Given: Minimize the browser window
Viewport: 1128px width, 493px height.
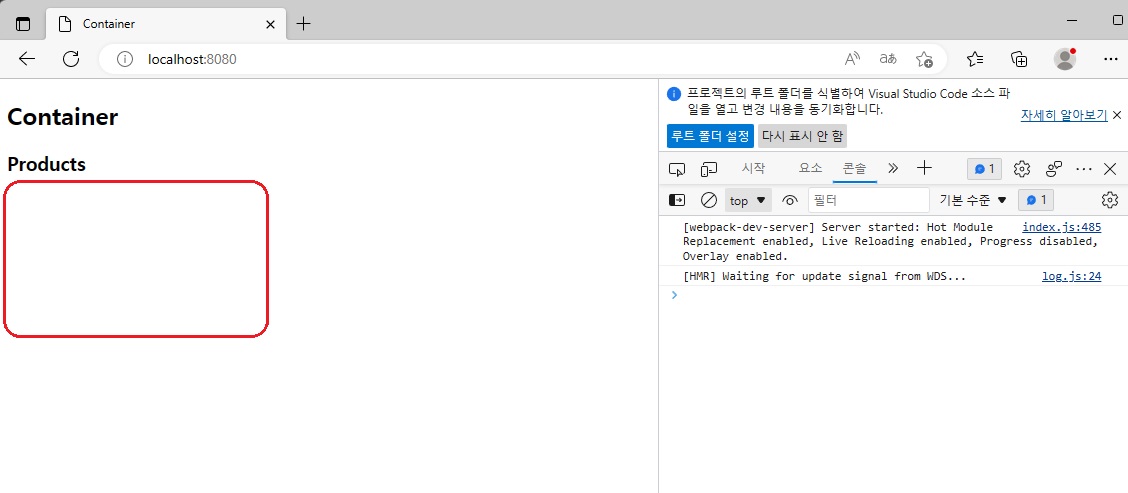Looking at the screenshot, I should [x=1072, y=20].
